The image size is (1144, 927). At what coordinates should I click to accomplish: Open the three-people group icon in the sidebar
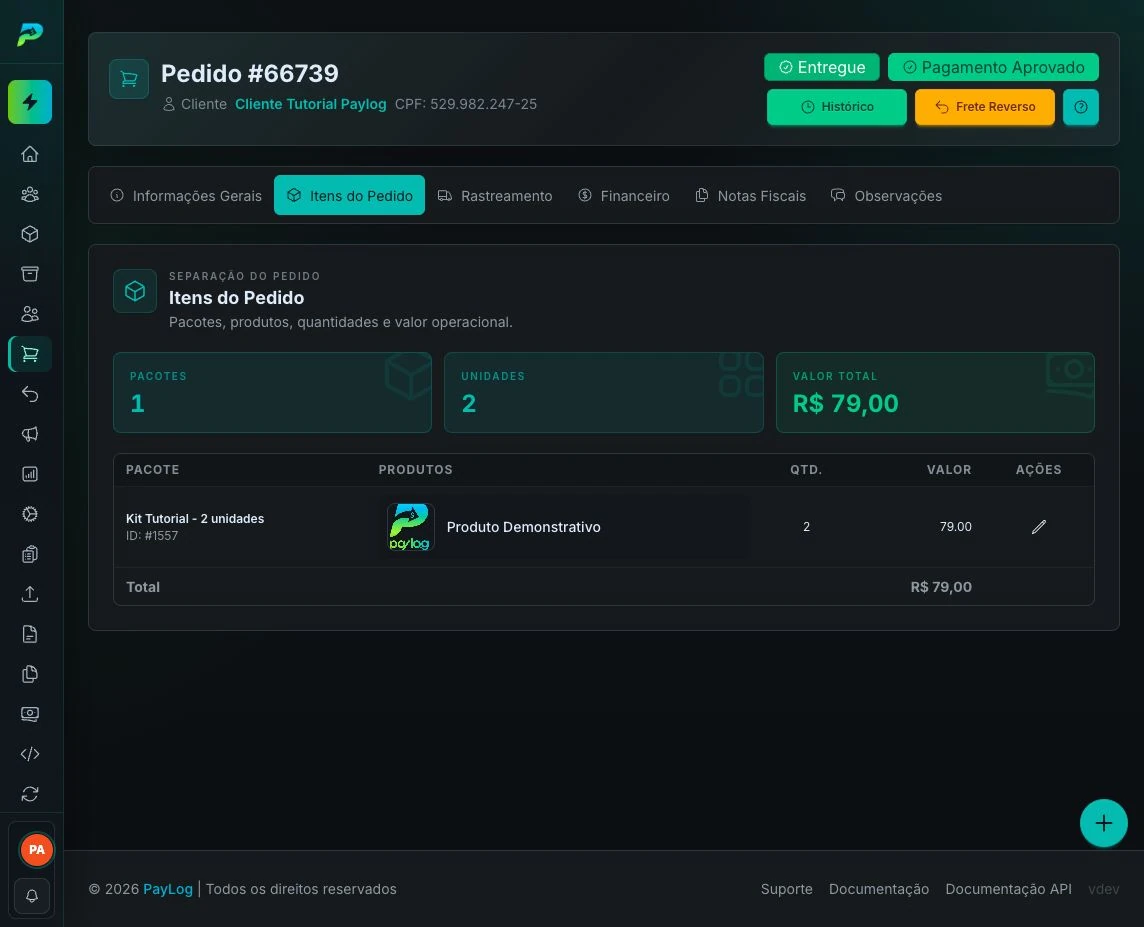coord(30,194)
